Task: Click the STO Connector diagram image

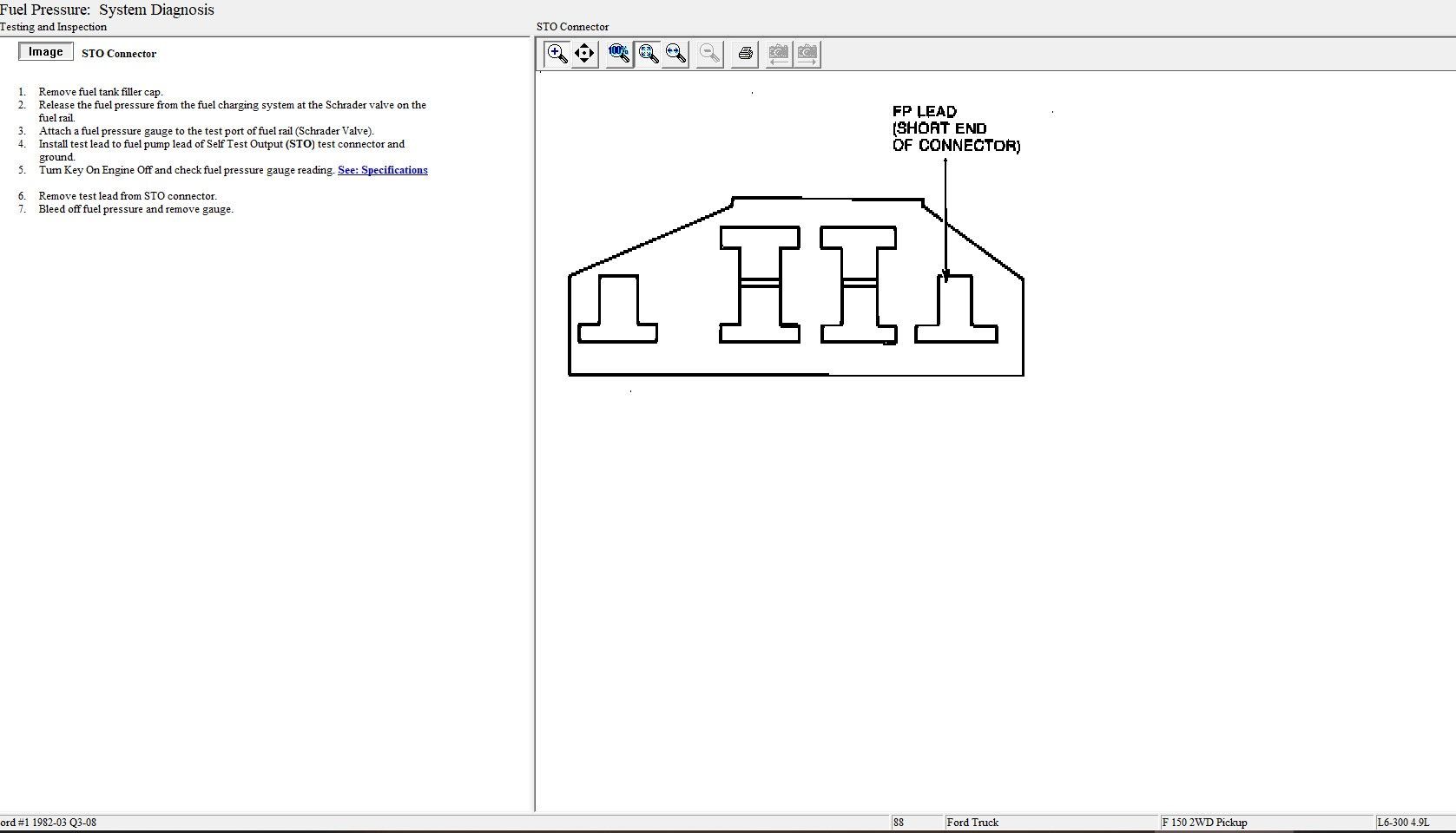Action: (795, 288)
